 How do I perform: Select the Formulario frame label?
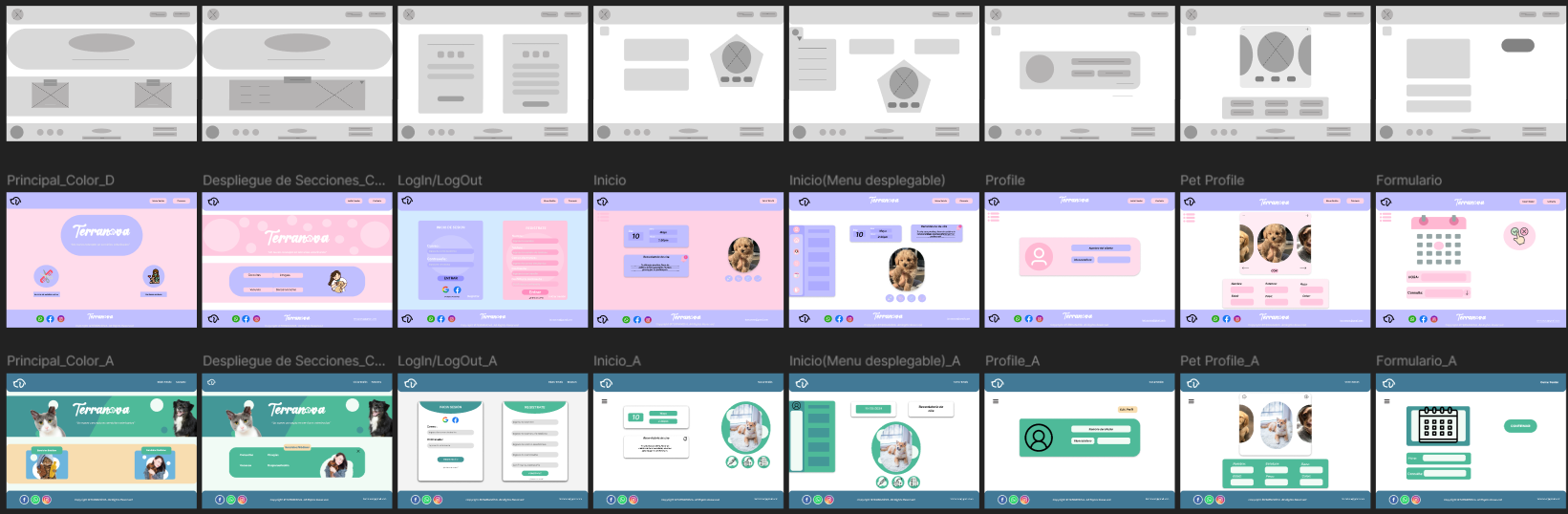[1409, 181]
